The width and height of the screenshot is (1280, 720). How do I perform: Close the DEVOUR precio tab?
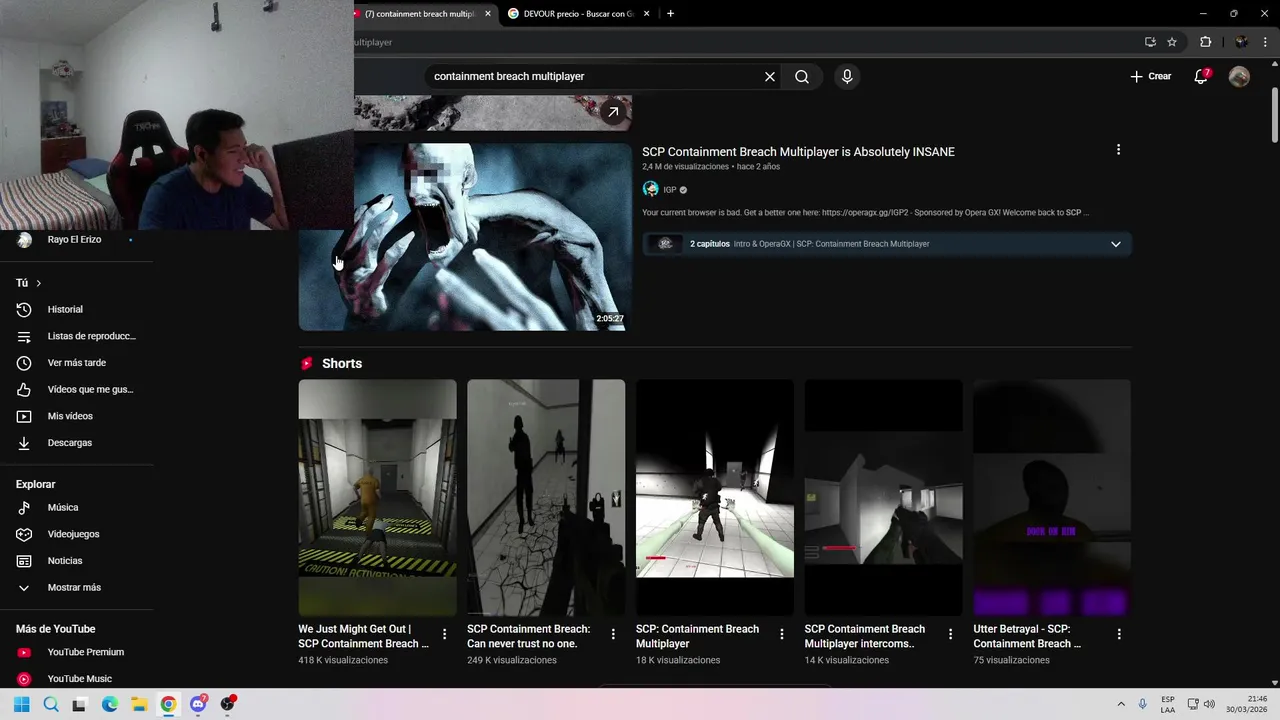tap(647, 14)
